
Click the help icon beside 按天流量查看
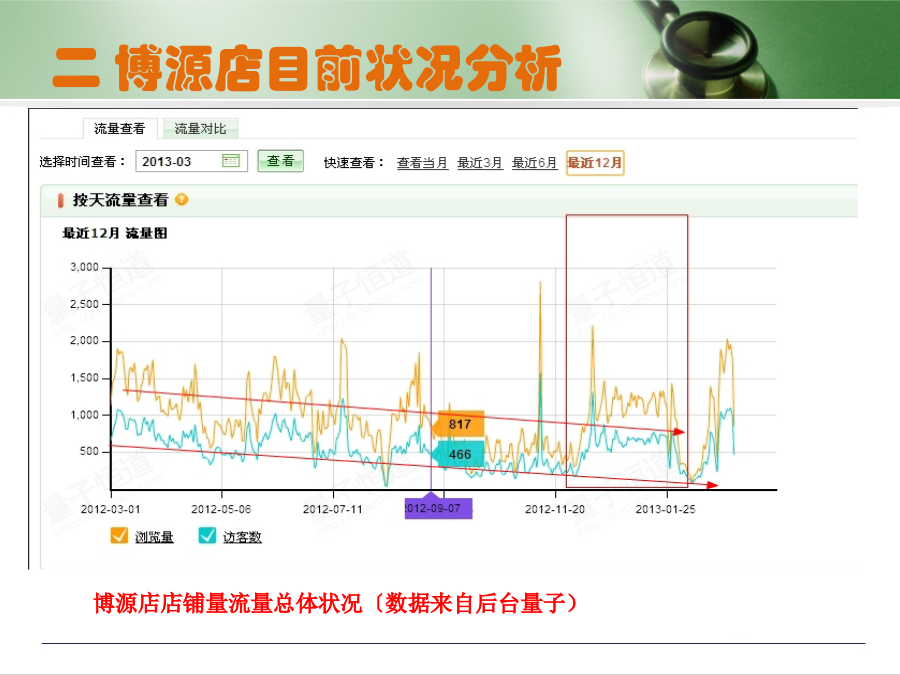(181, 199)
